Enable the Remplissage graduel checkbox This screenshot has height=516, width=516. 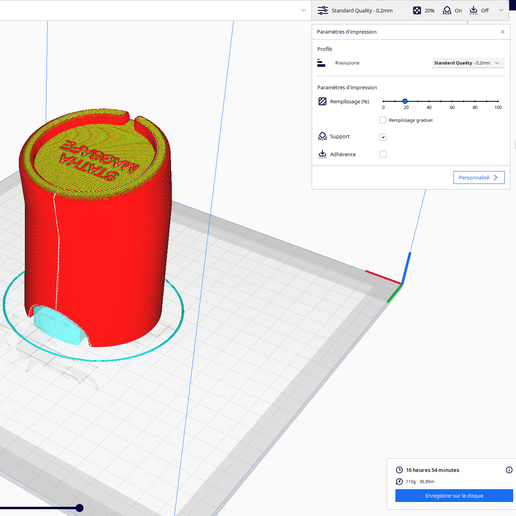click(383, 120)
